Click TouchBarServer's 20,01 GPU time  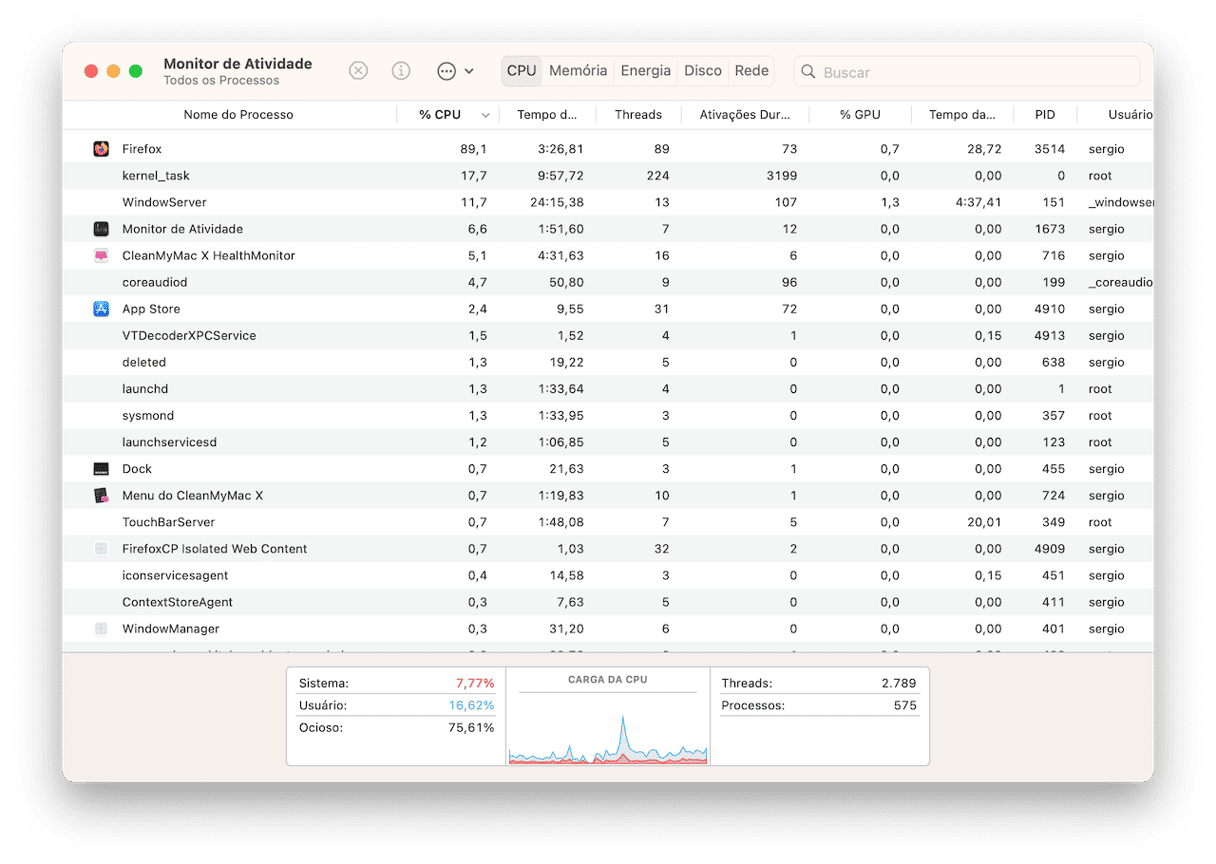click(984, 523)
